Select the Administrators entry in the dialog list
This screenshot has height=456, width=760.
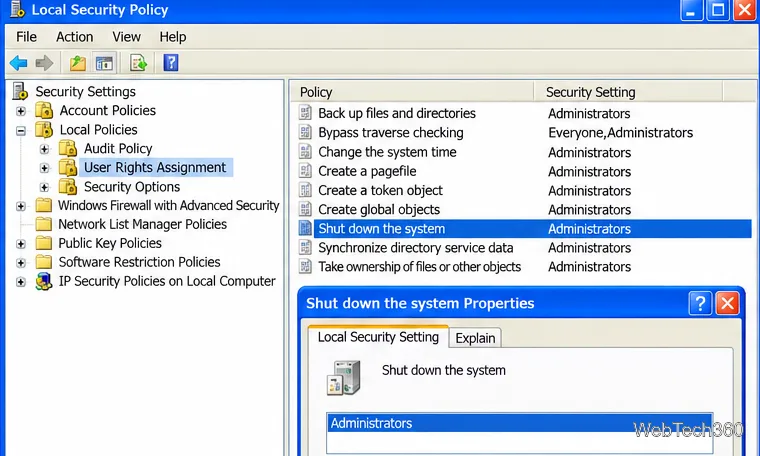click(520, 423)
